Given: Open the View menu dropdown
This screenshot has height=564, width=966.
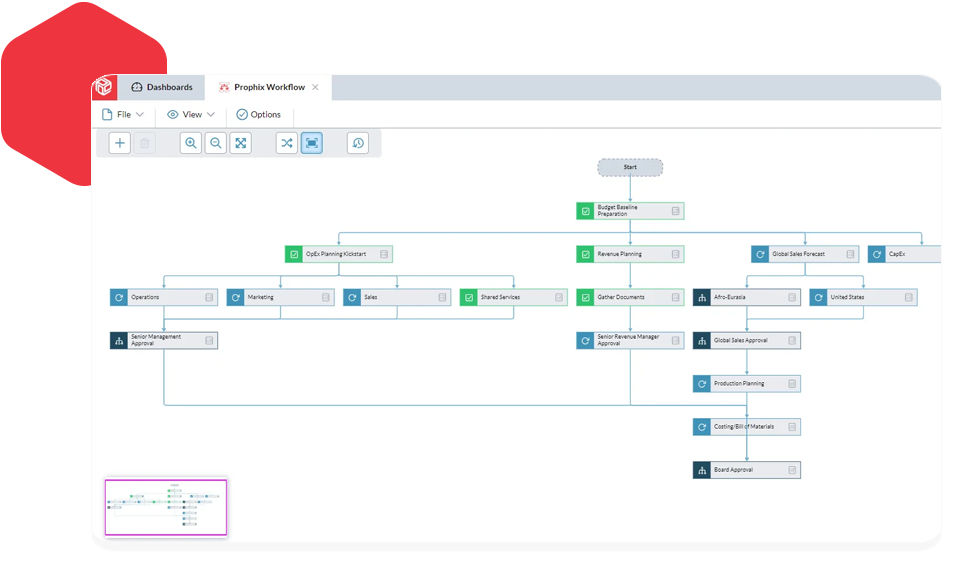Looking at the screenshot, I should pos(191,115).
